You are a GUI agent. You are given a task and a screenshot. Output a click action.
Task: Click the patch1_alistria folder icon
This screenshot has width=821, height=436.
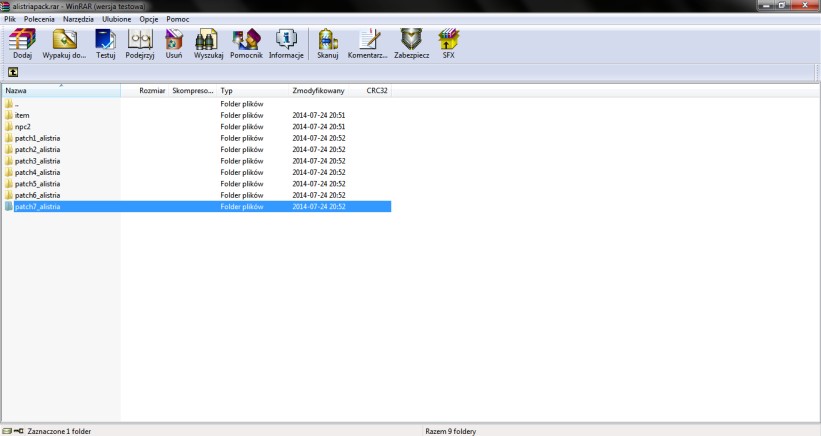click(9, 138)
